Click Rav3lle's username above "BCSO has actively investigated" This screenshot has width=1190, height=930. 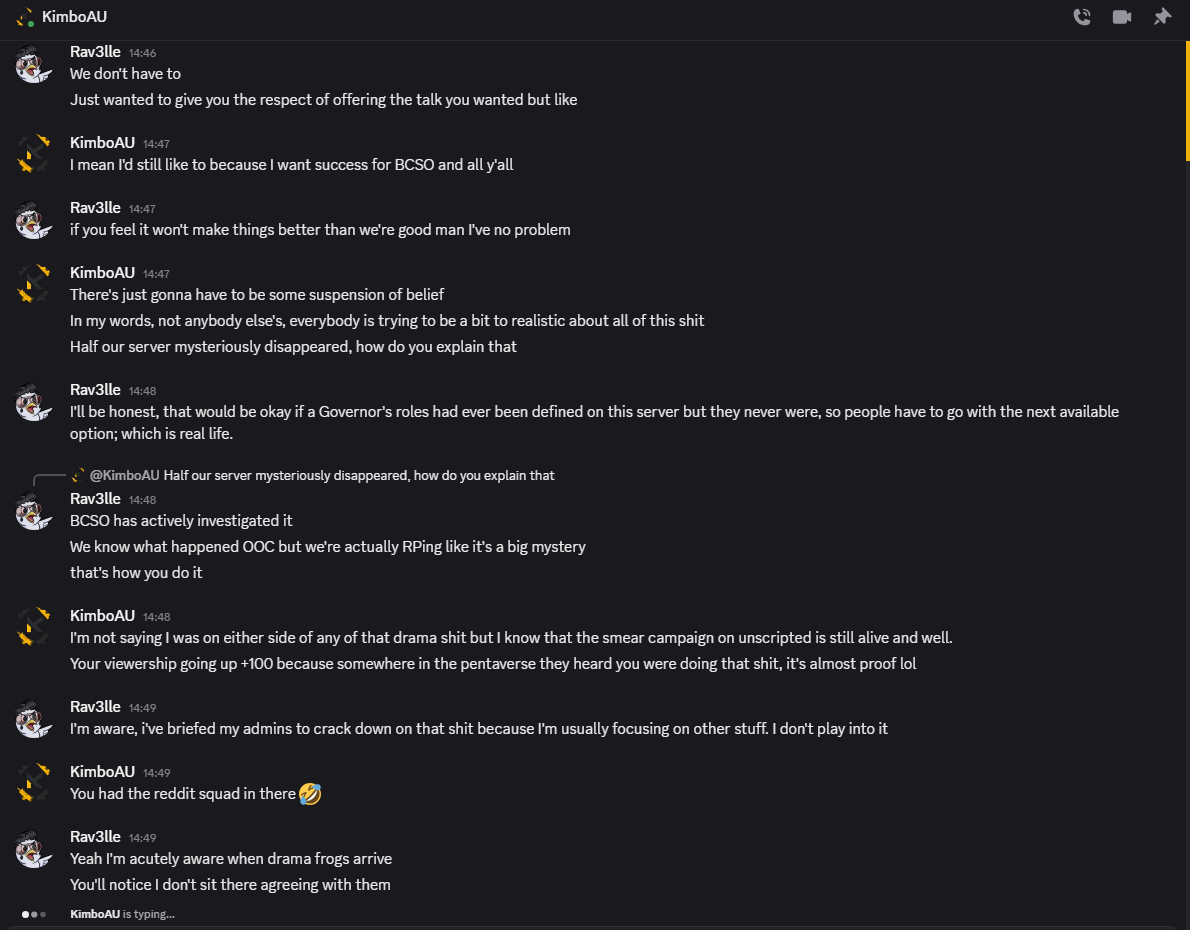[95, 498]
